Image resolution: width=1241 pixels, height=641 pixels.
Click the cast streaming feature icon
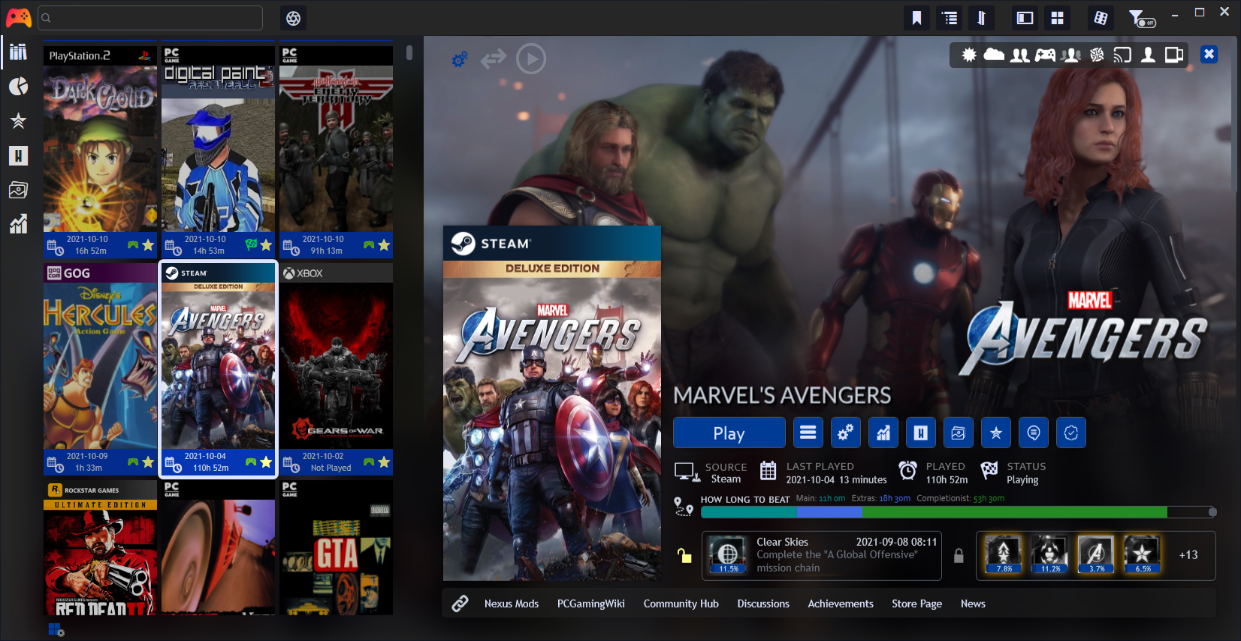click(1123, 55)
